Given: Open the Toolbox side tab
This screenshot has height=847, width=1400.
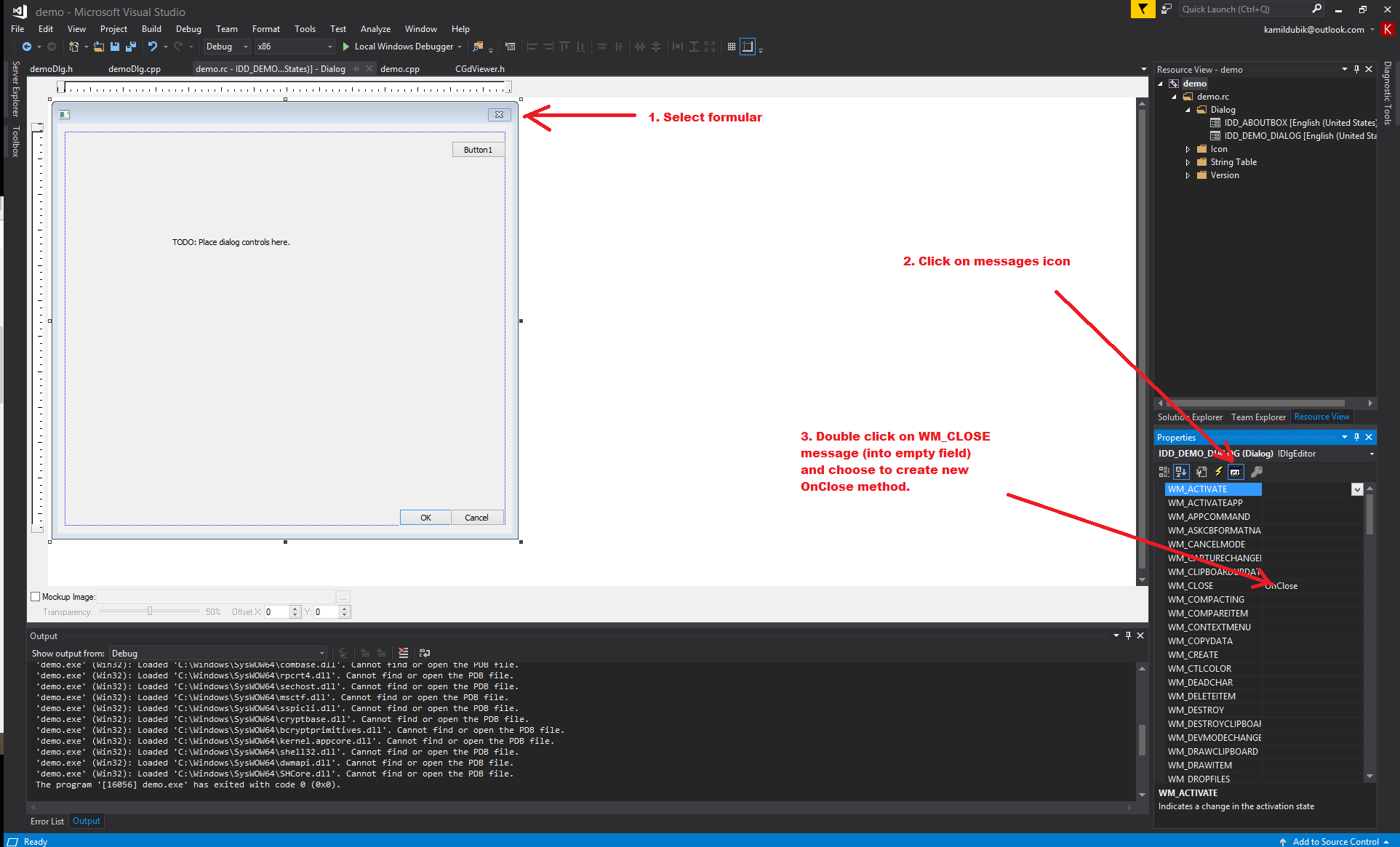Looking at the screenshot, I should tap(15, 142).
